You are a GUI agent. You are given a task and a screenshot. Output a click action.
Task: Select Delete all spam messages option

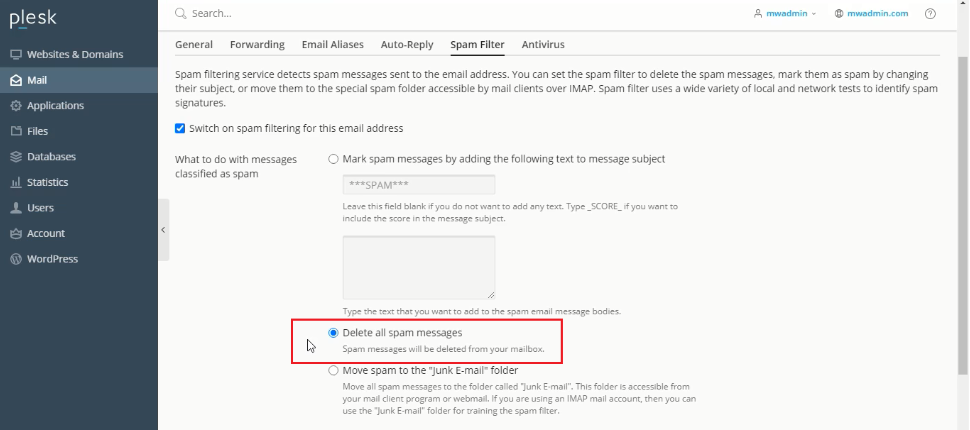[333, 333]
